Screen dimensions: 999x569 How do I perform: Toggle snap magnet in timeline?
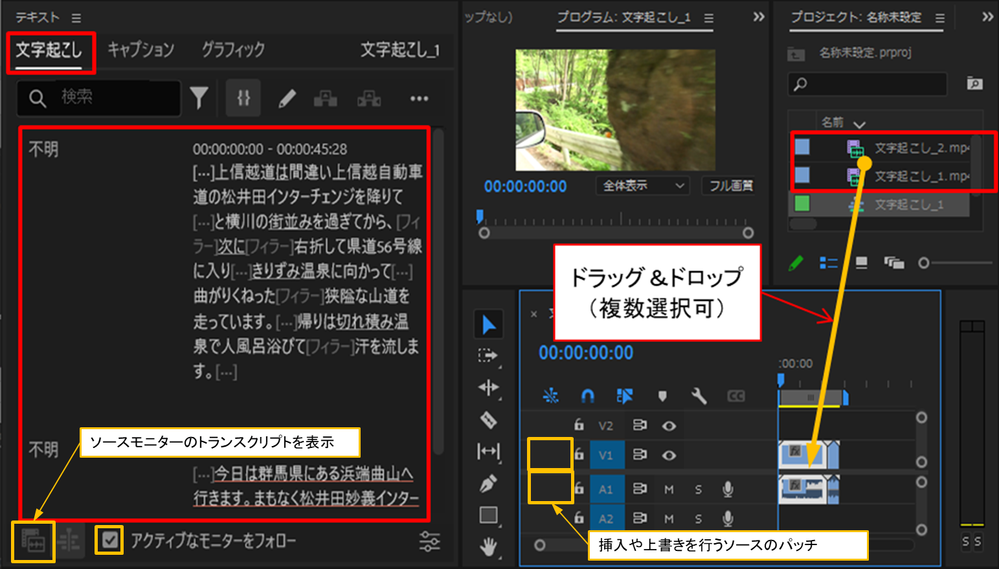pyautogui.click(x=587, y=396)
